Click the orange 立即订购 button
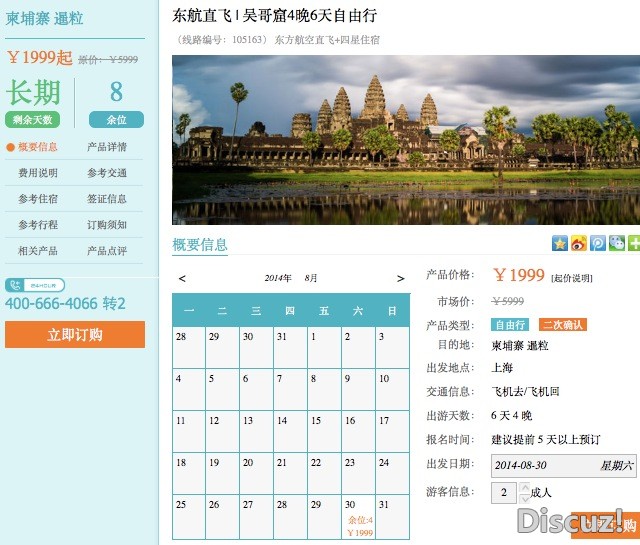This screenshot has width=640, height=545. coord(75,335)
